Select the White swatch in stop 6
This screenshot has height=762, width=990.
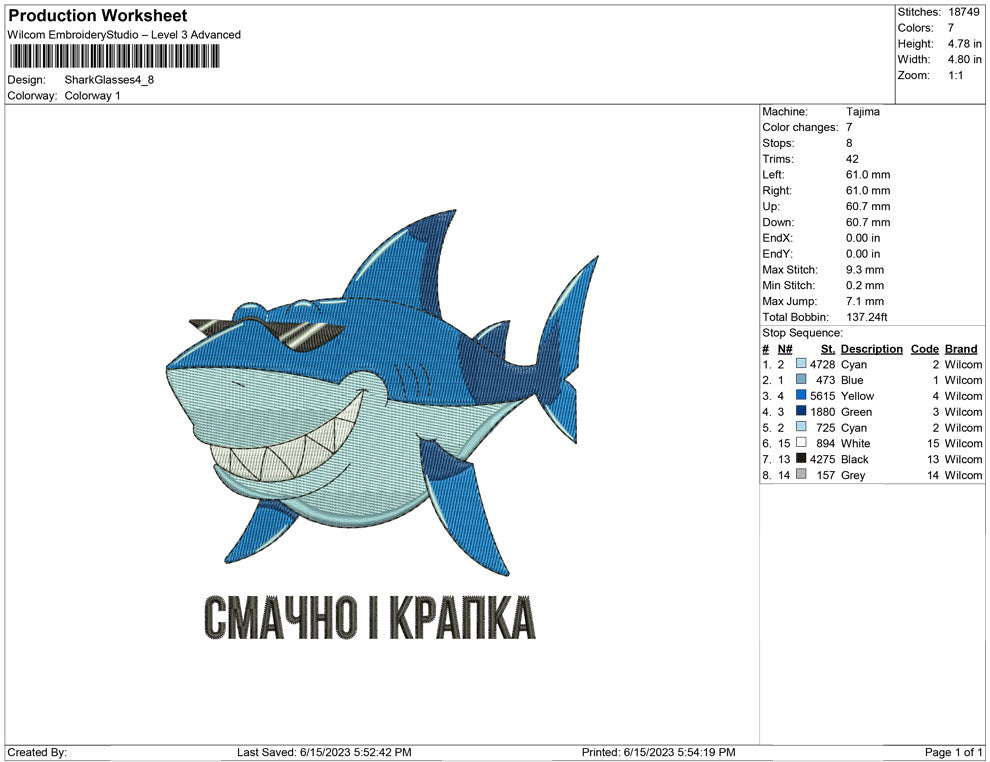[801, 444]
